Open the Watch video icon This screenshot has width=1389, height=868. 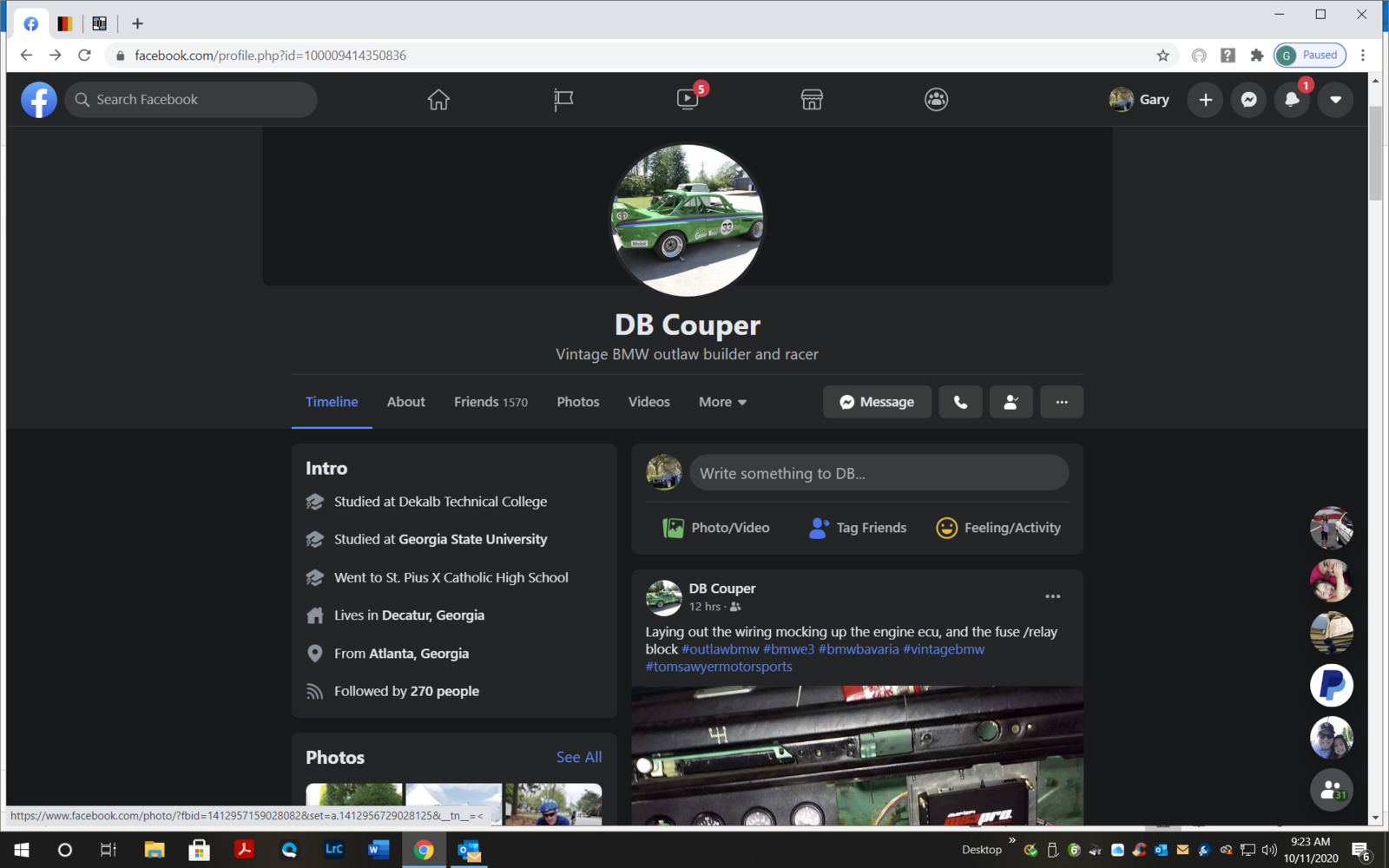[688, 100]
